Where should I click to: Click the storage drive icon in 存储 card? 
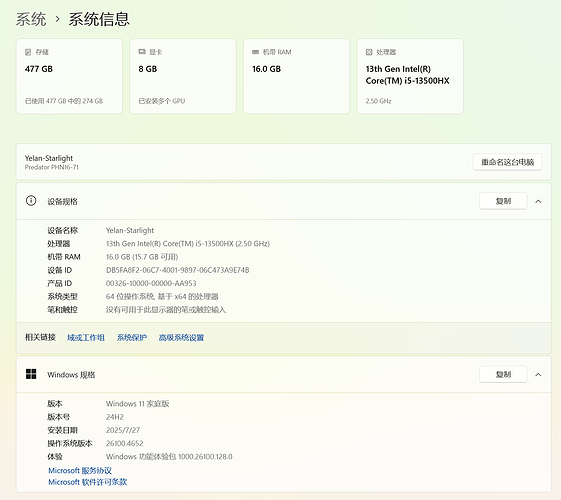(28, 52)
